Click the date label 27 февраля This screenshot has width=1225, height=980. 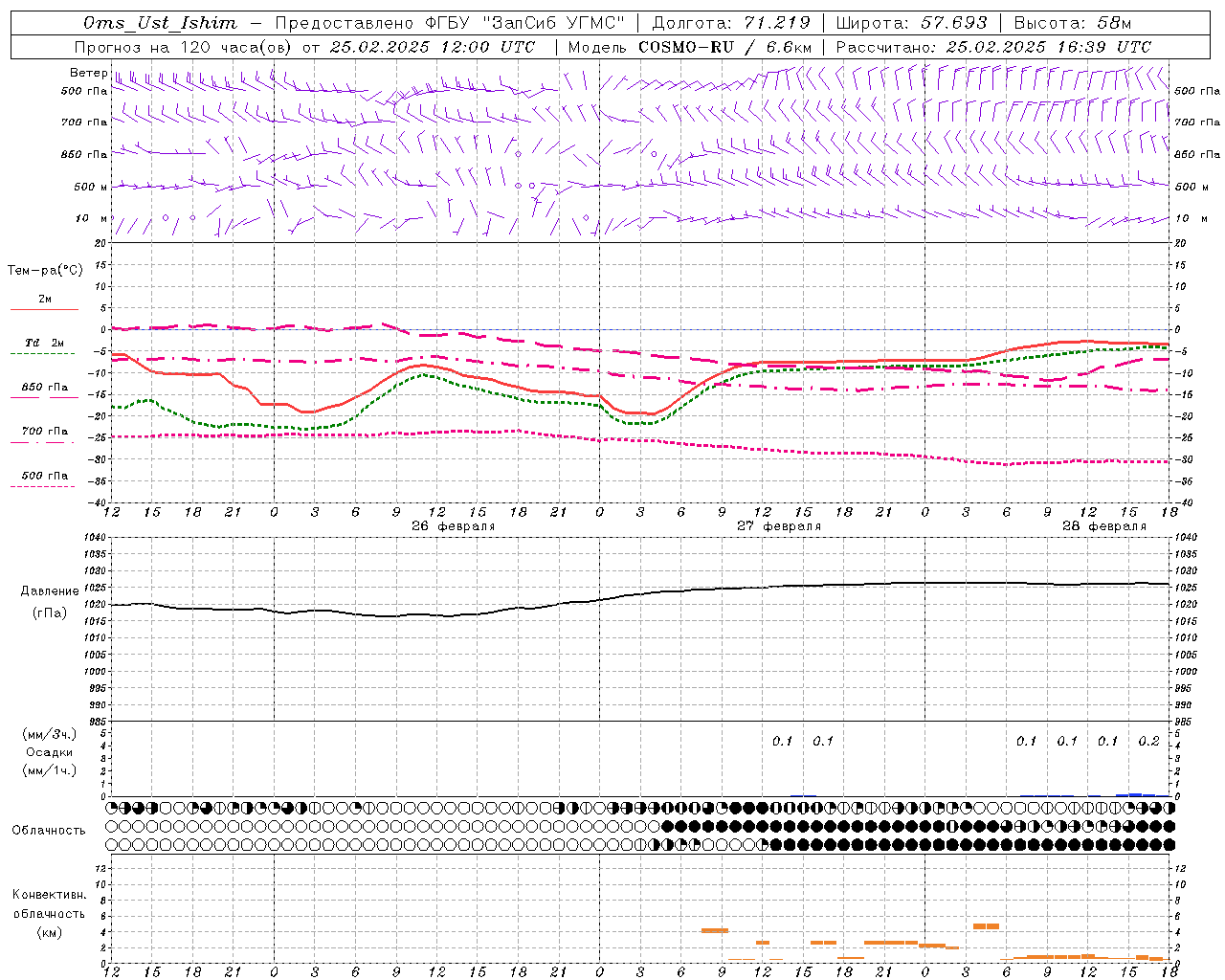point(779,526)
